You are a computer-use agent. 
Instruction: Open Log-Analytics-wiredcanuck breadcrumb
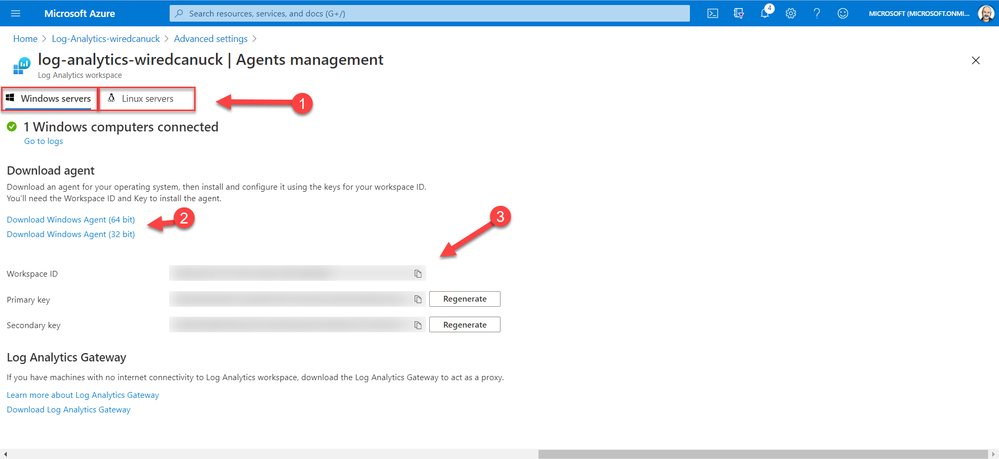click(106, 39)
